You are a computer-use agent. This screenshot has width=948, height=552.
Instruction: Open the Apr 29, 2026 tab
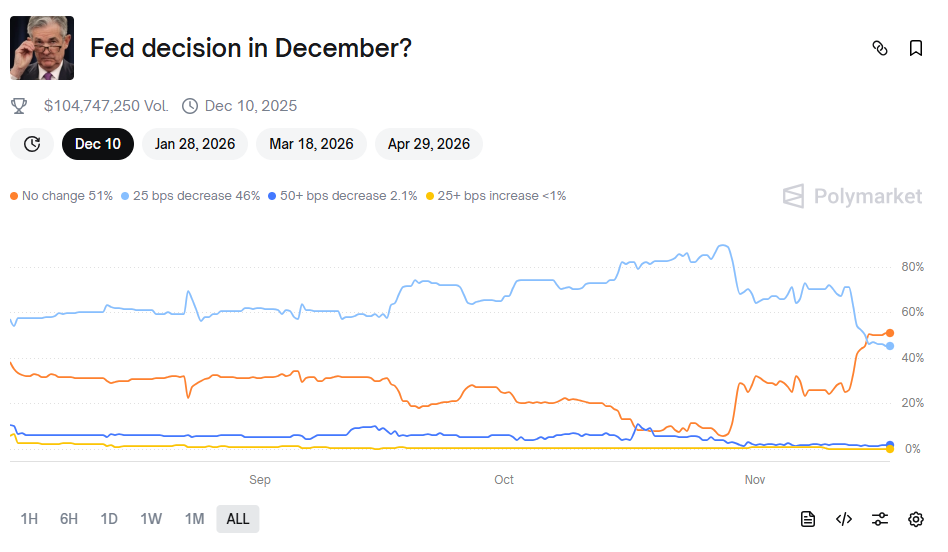(429, 144)
